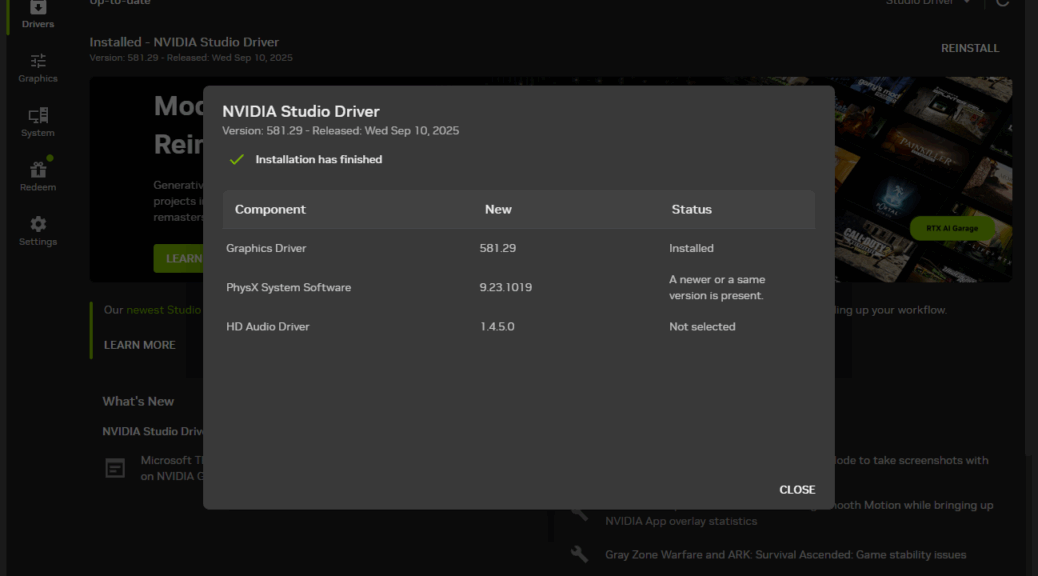This screenshot has width=1038, height=576.
Task: Click the article icon beside Microsoft entry
Action: 115,468
